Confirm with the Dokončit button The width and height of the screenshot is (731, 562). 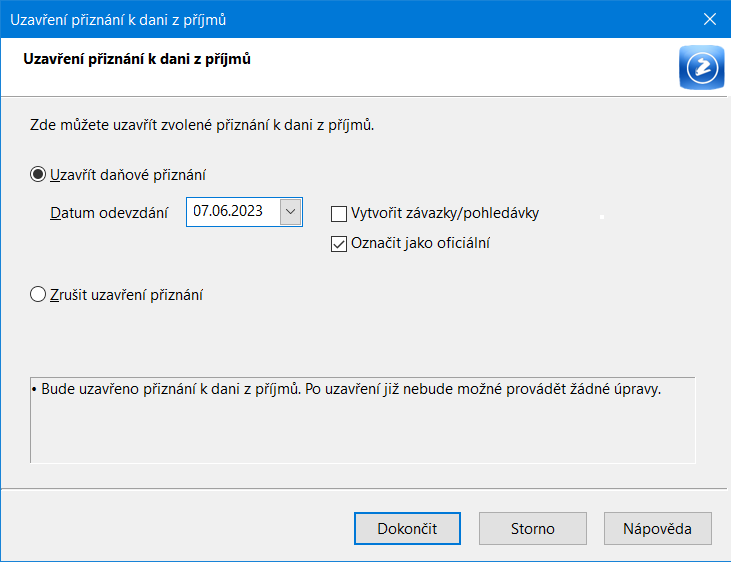coord(407,528)
